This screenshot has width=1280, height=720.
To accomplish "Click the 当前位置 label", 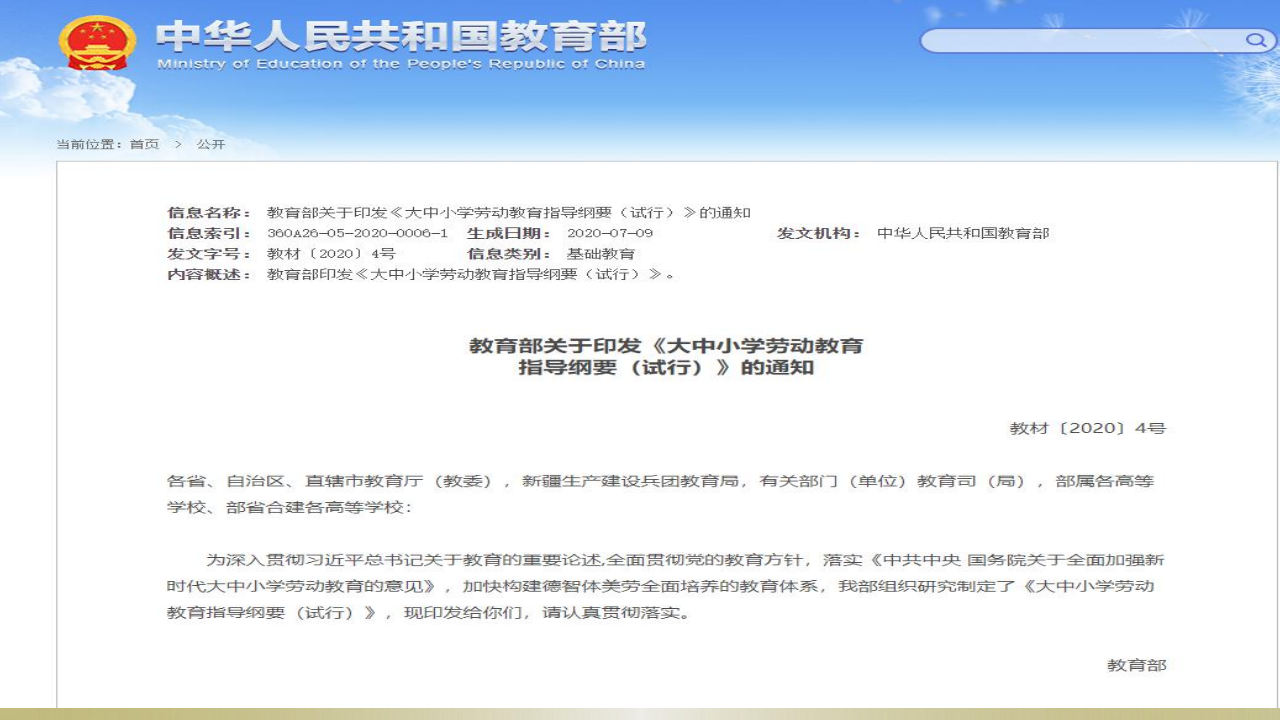I will point(89,144).
